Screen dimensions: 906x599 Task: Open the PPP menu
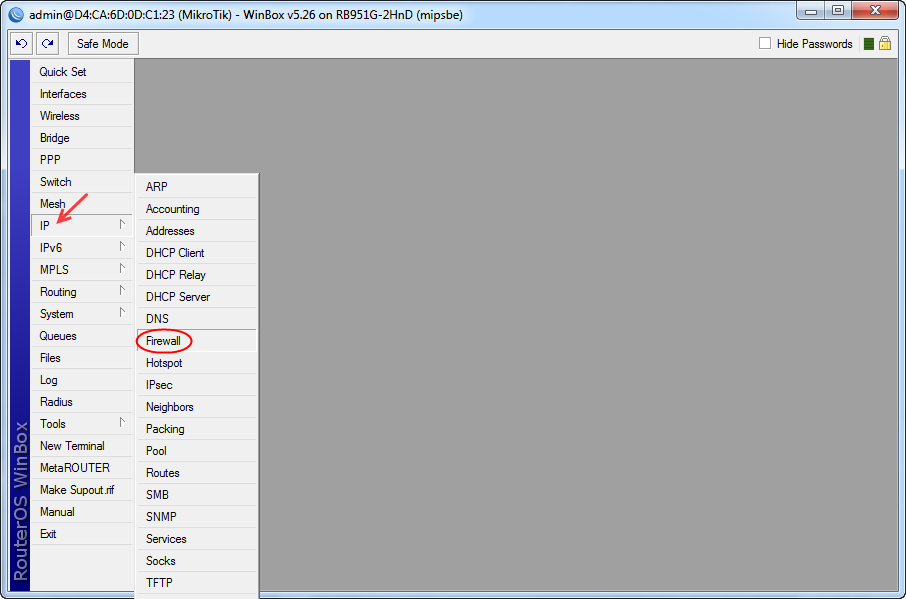[x=81, y=159]
